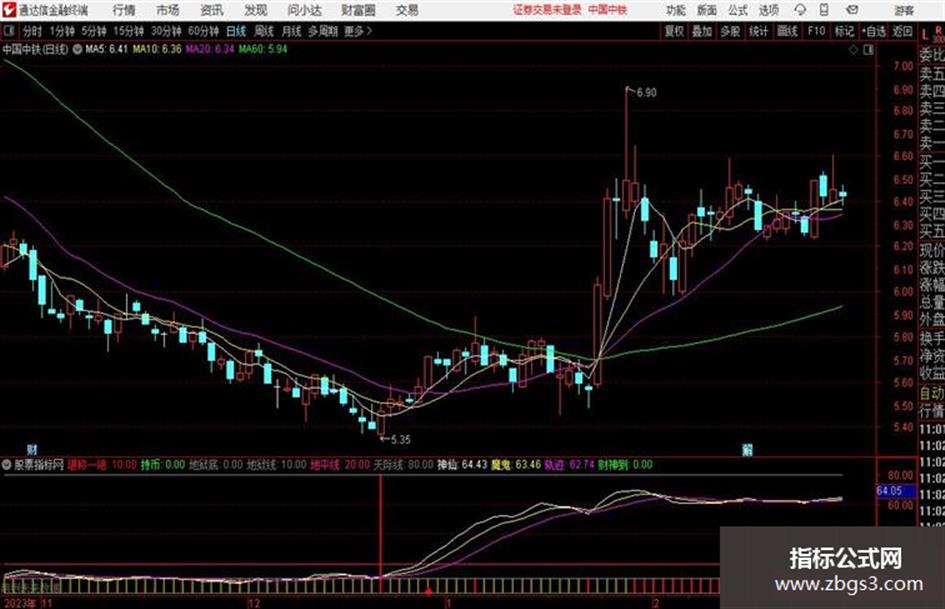Viewport: 945px width, 609px height.
Task: Select the 月线 monthly tab
Action: (x=292, y=31)
